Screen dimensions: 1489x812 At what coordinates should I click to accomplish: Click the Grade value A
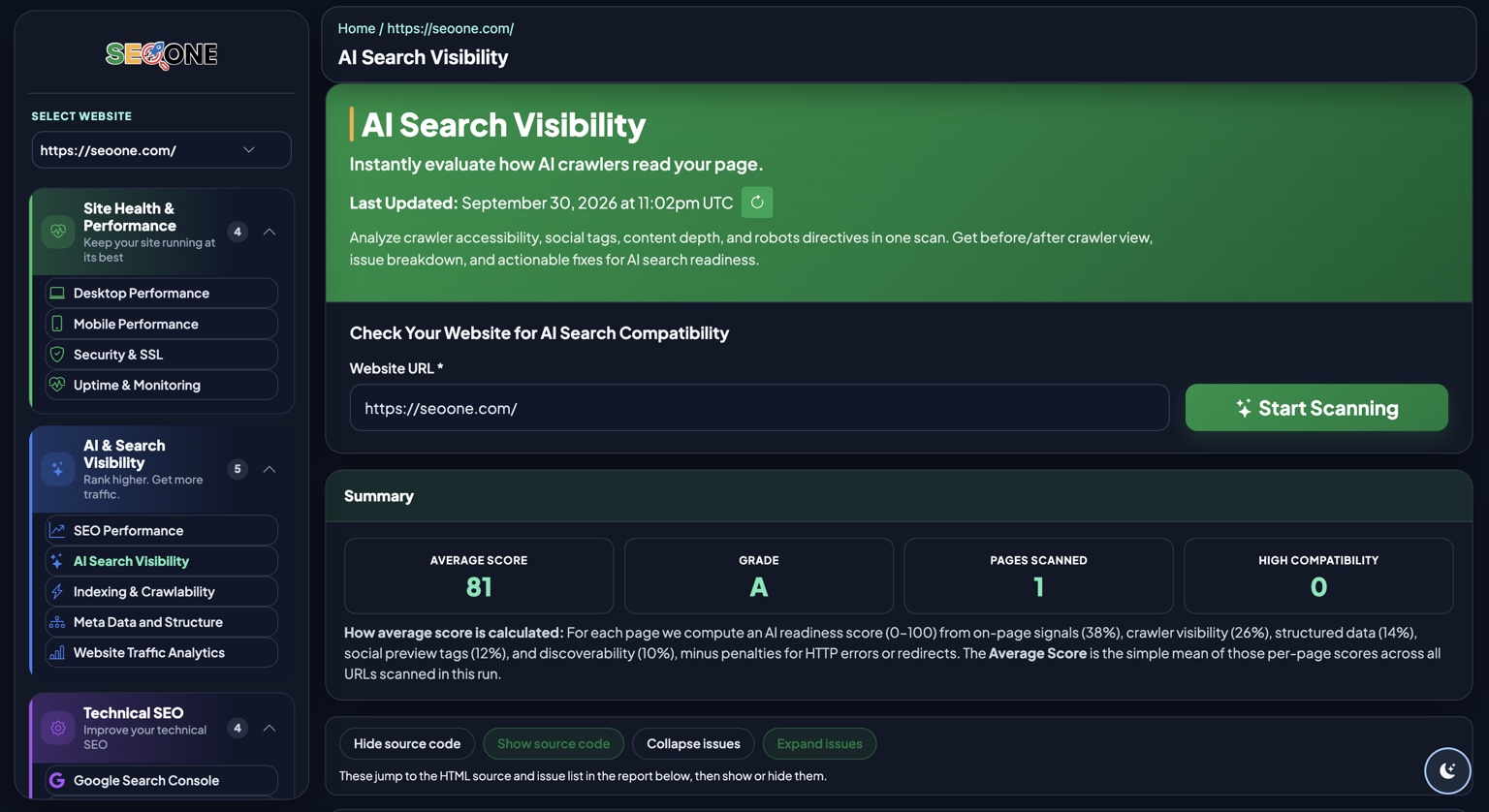coord(759,587)
